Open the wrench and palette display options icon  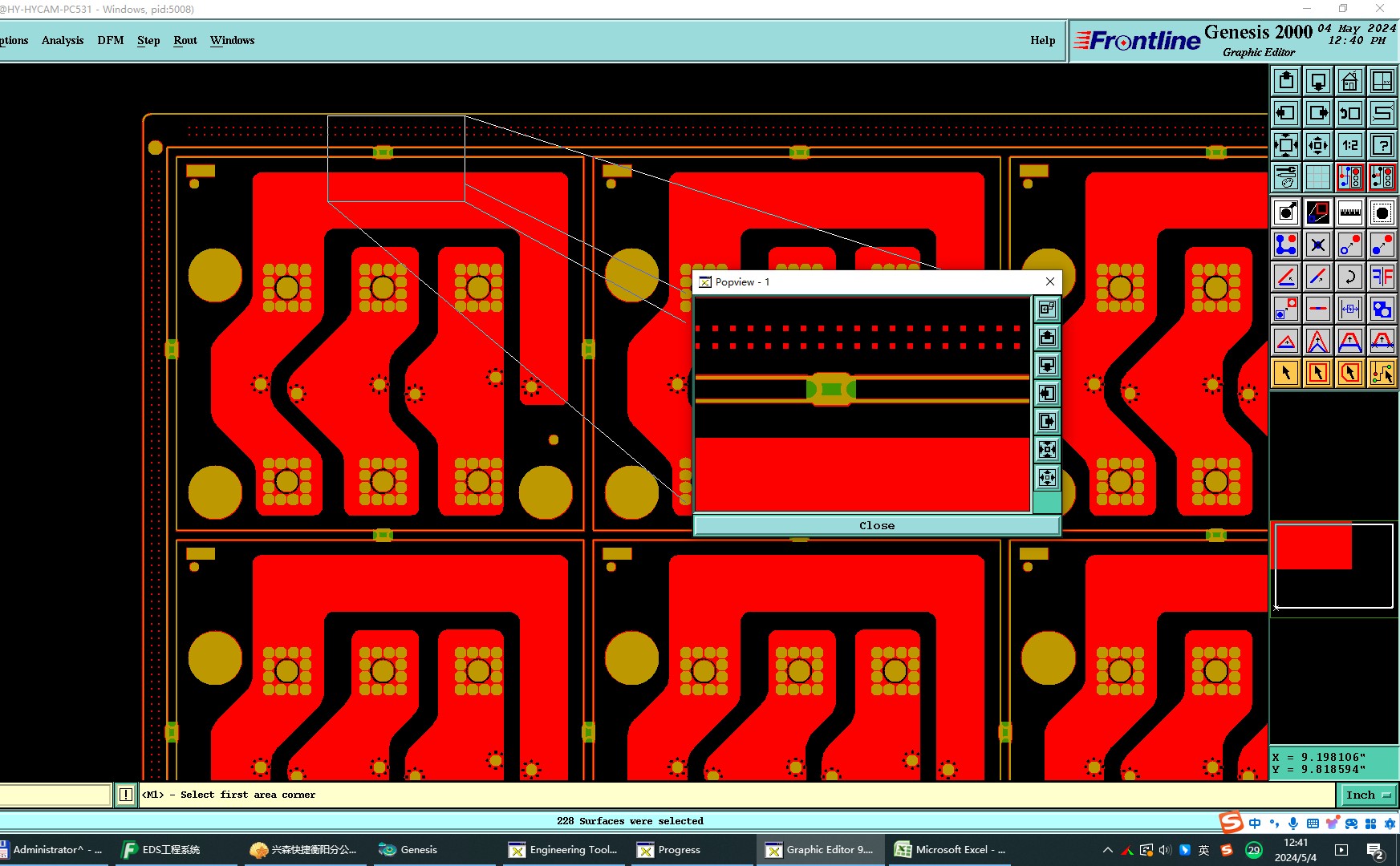(x=1286, y=177)
